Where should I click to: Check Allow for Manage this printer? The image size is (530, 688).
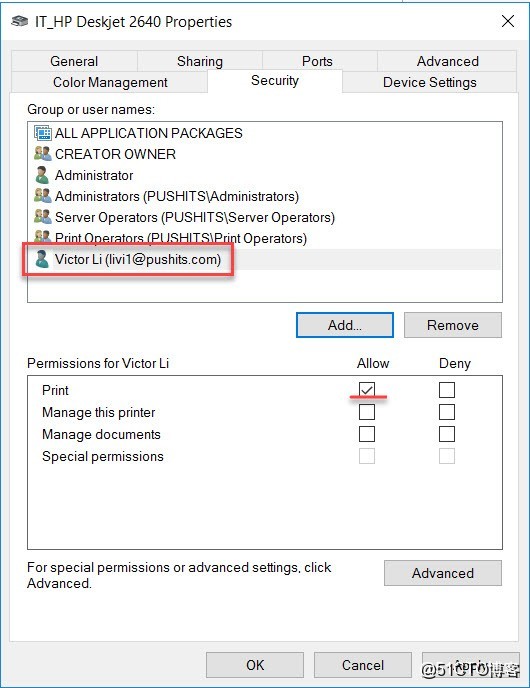(367, 412)
